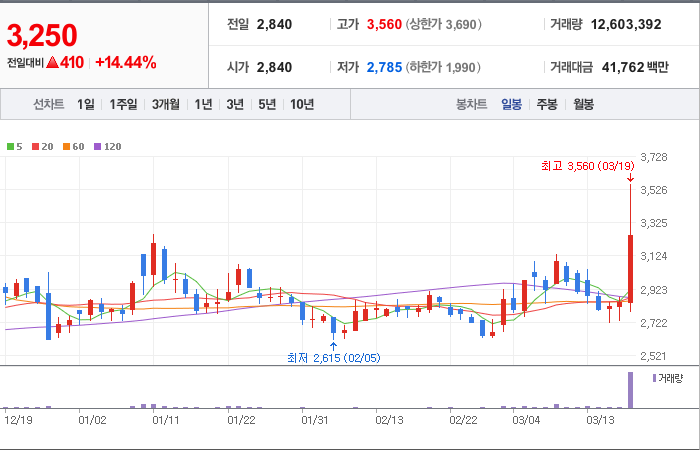Image resolution: width=700 pixels, height=450 pixels.
Task: Click the 01/11 date axis label
Action: 167,421
